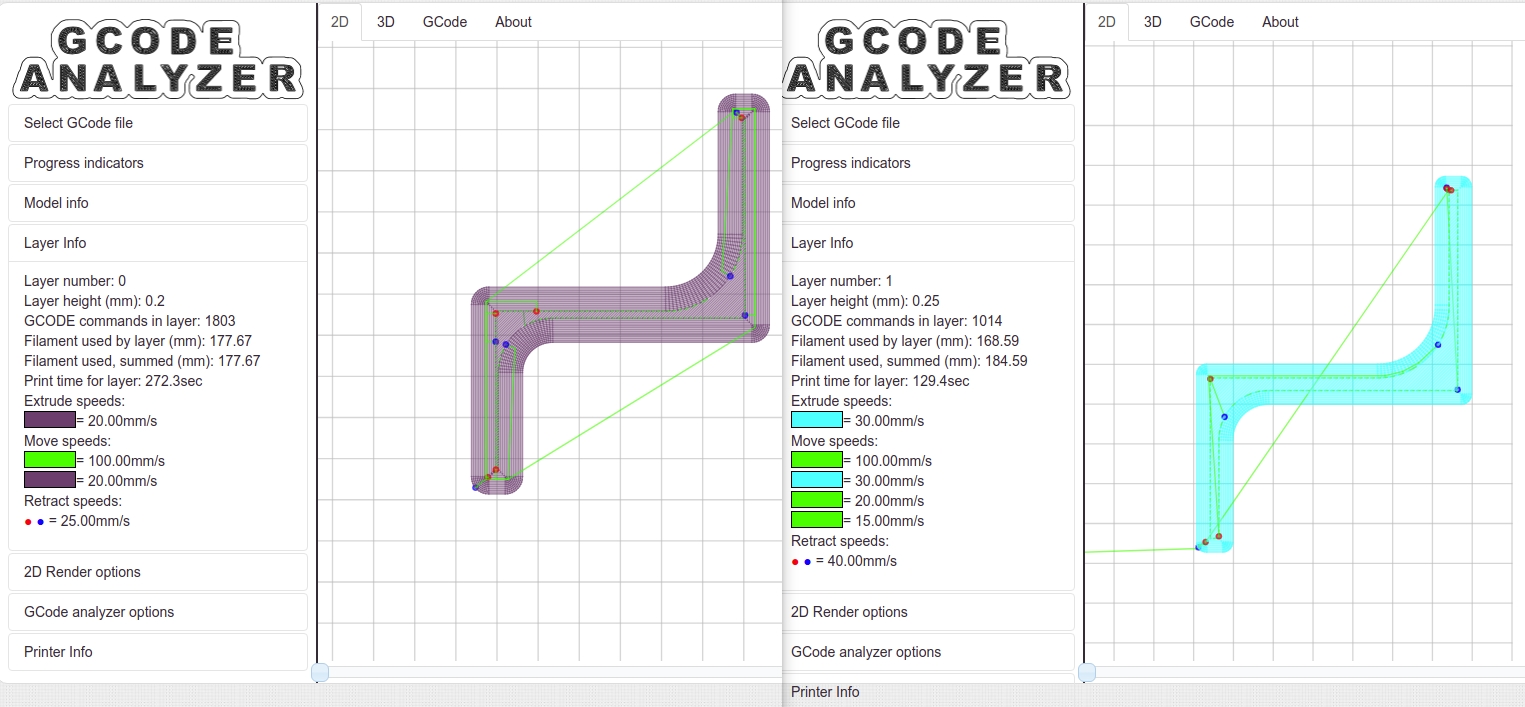The height and width of the screenshot is (707, 1525).
Task: Click 'Filament used, summed (mm): 184.59' text
Action: pos(909,361)
